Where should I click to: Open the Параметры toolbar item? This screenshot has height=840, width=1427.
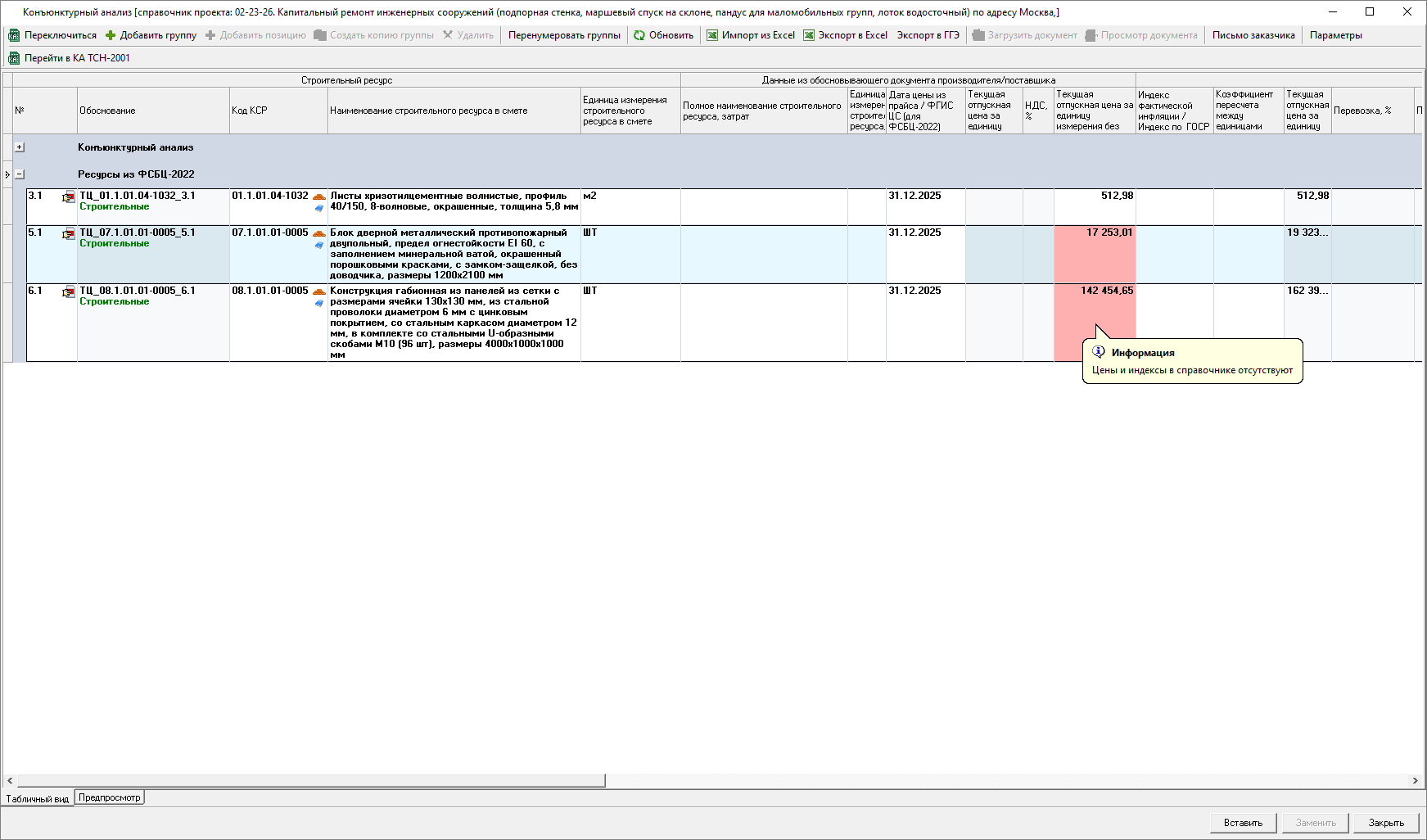pyautogui.click(x=1335, y=35)
